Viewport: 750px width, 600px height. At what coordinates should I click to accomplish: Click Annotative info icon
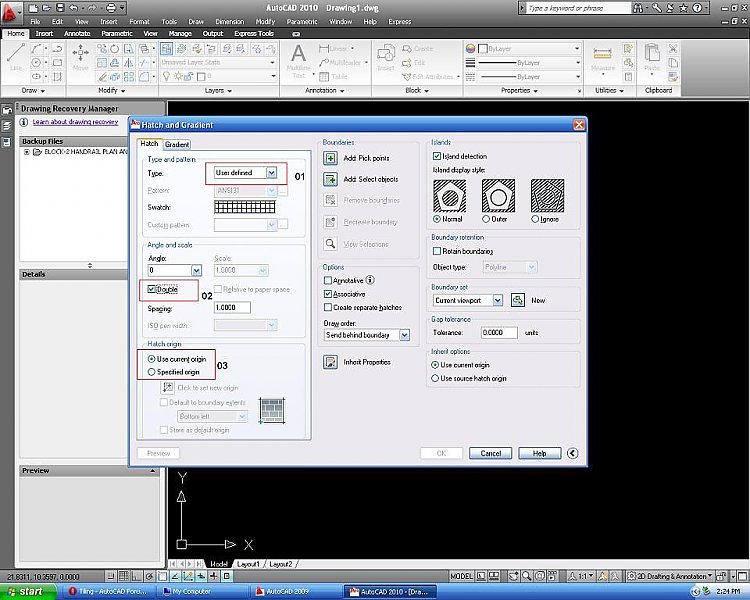click(x=370, y=280)
